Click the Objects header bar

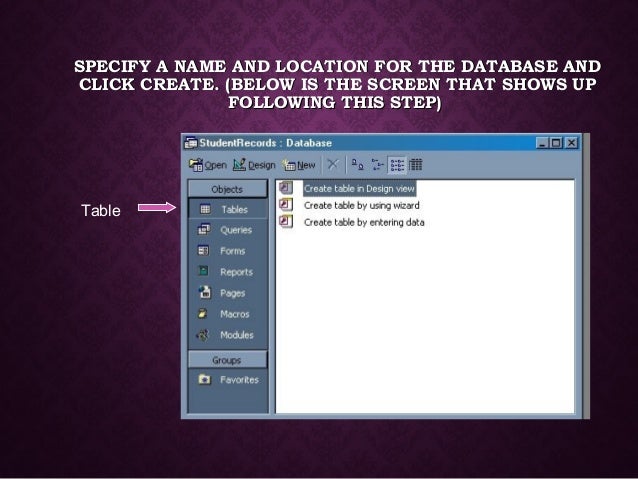[x=227, y=189]
